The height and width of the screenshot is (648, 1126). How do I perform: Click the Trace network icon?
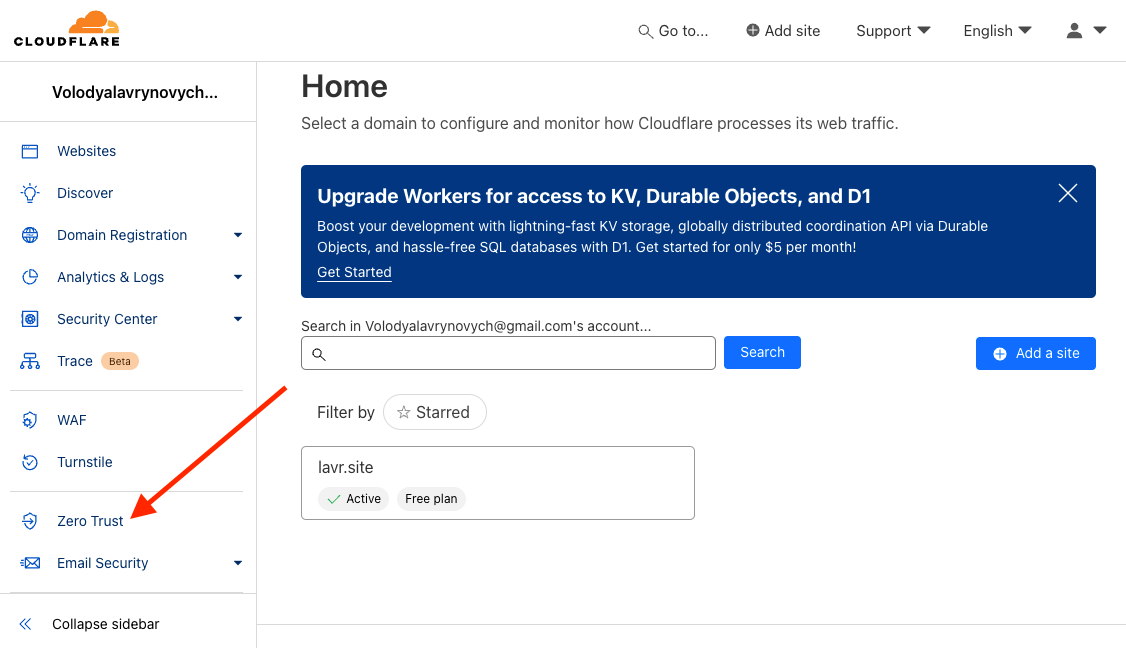click(30, 361)
